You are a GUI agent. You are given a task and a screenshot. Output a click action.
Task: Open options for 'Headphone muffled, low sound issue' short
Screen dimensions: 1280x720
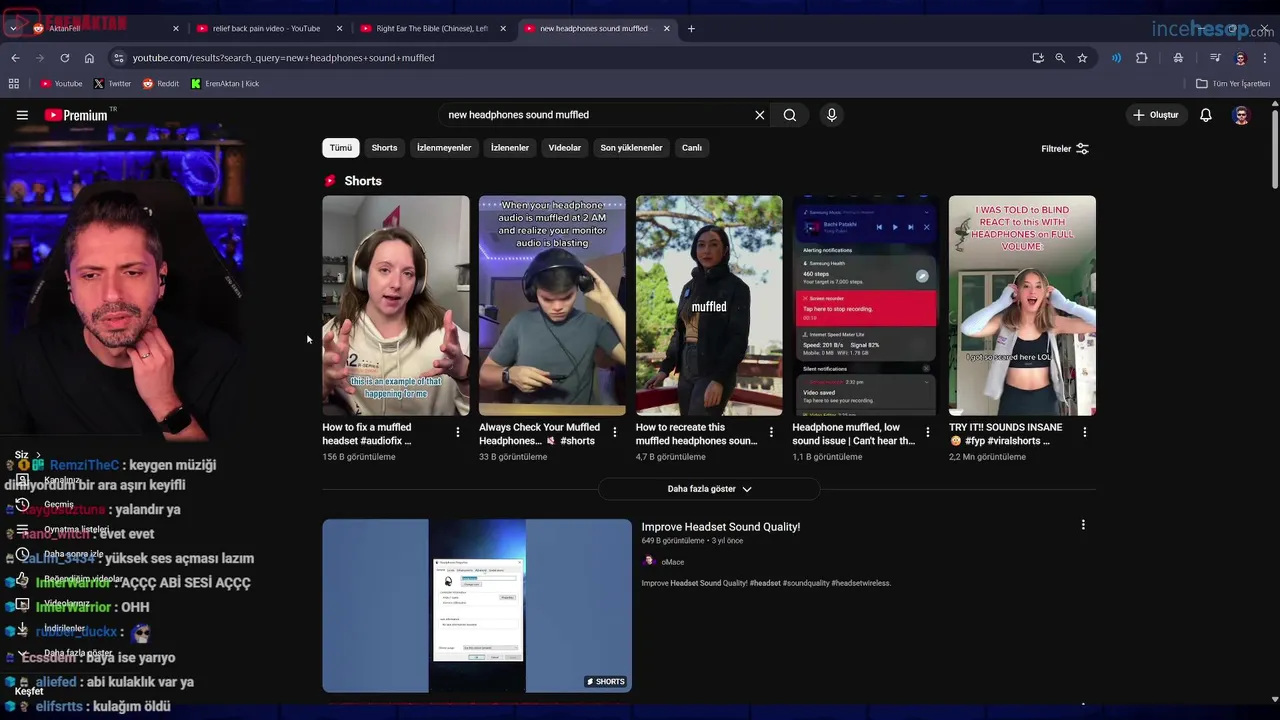(928, 432)
